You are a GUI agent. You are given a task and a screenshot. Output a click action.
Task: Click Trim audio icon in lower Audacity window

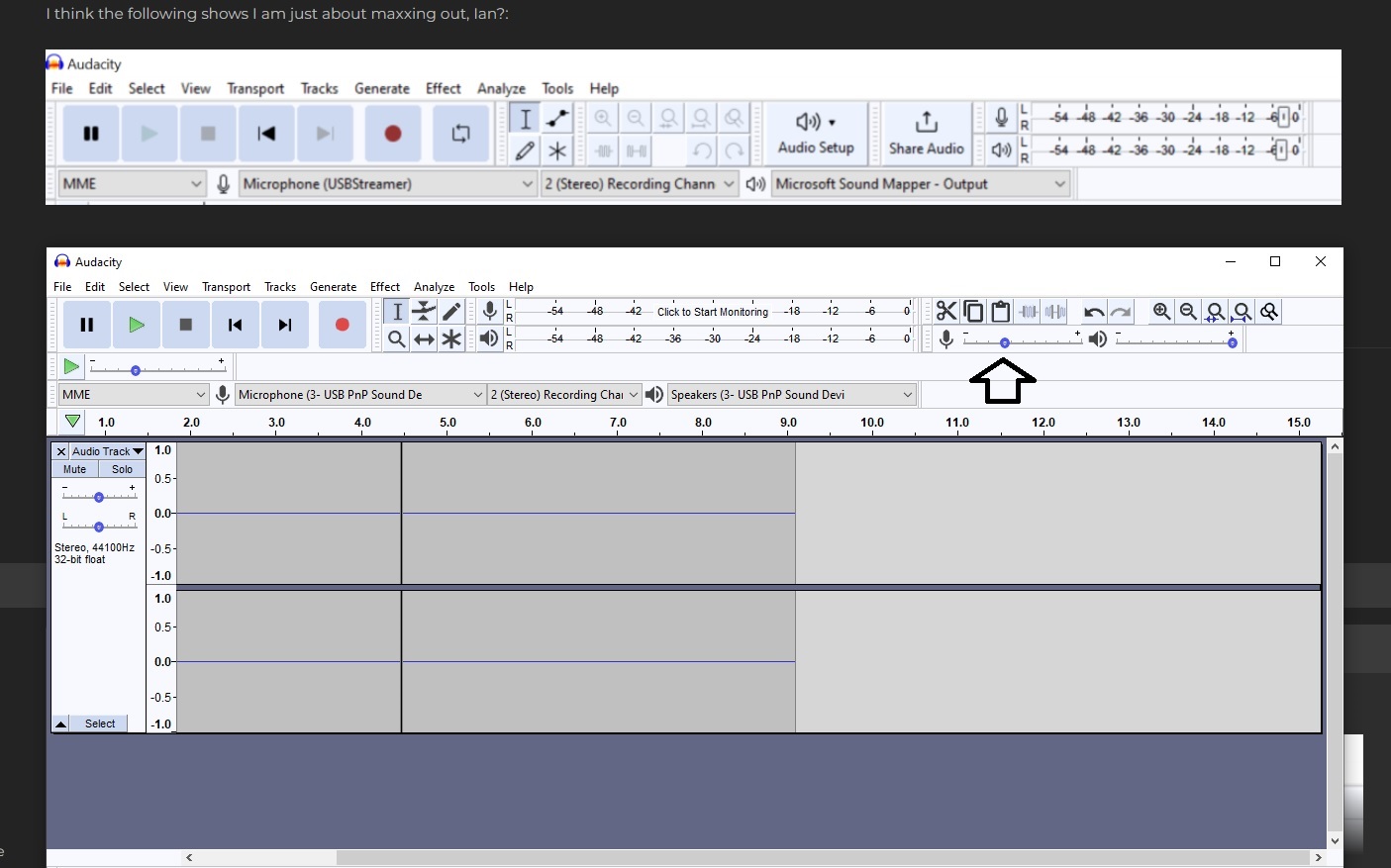coord(1029,312)
